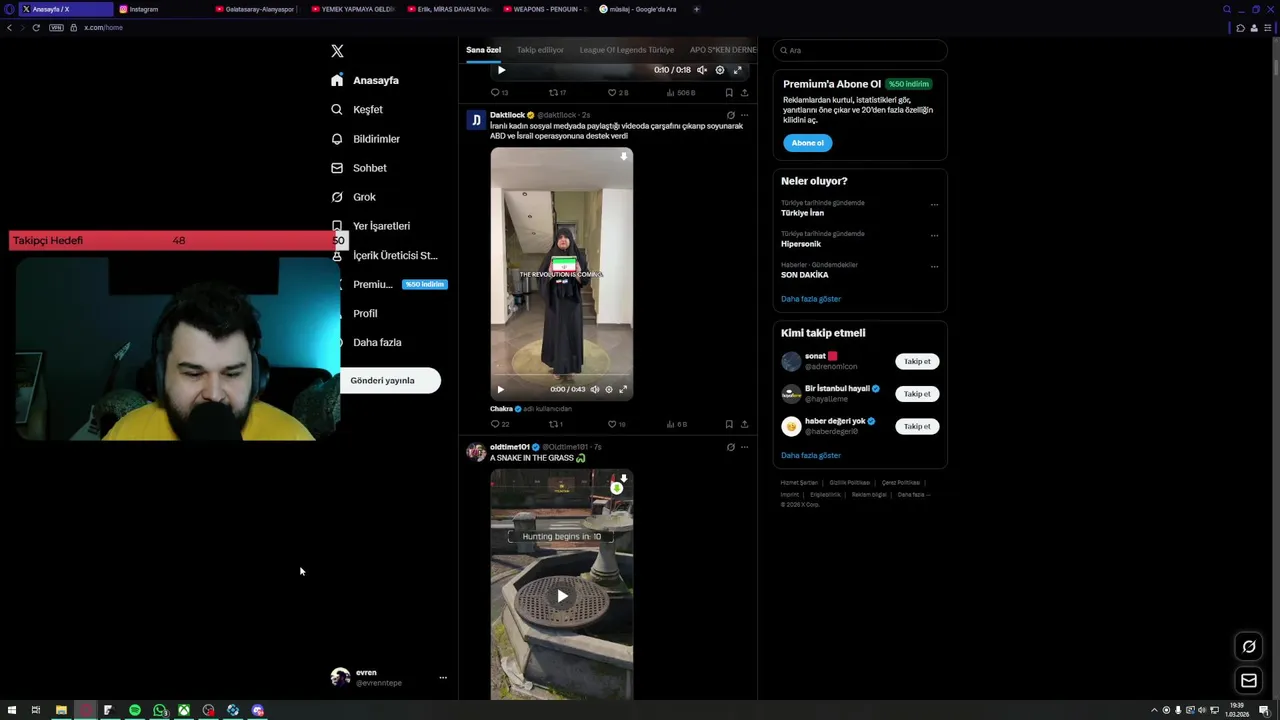Open floating Grok button at bottom right

1249,646
